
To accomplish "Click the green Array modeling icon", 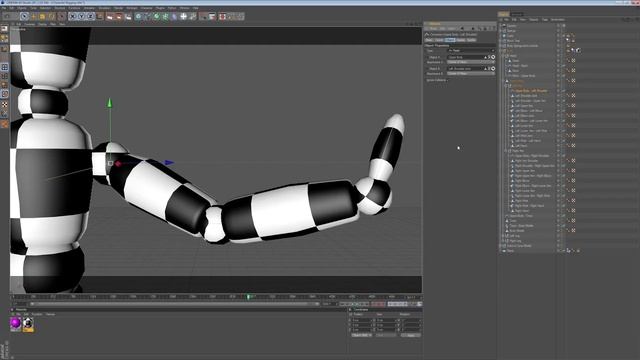I will [165, 16].
